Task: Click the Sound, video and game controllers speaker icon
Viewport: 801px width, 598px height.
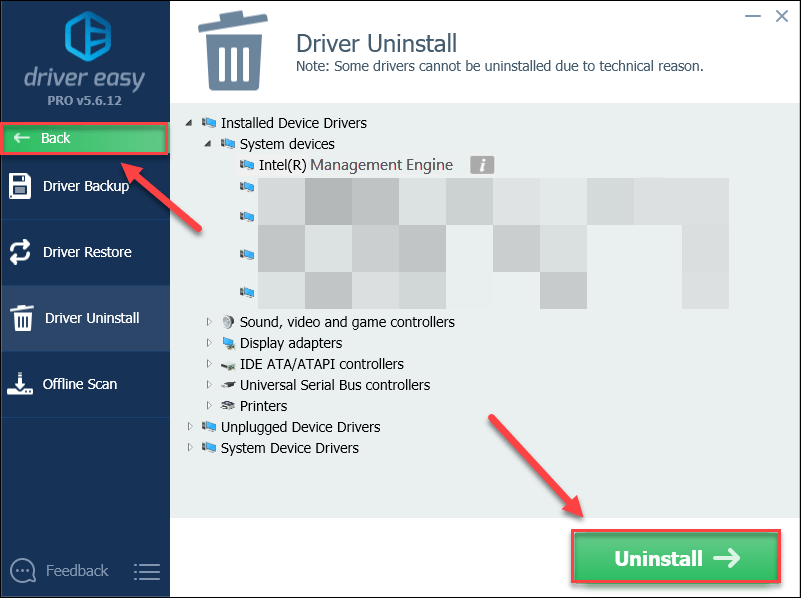Action: click(x=228, y=322)
